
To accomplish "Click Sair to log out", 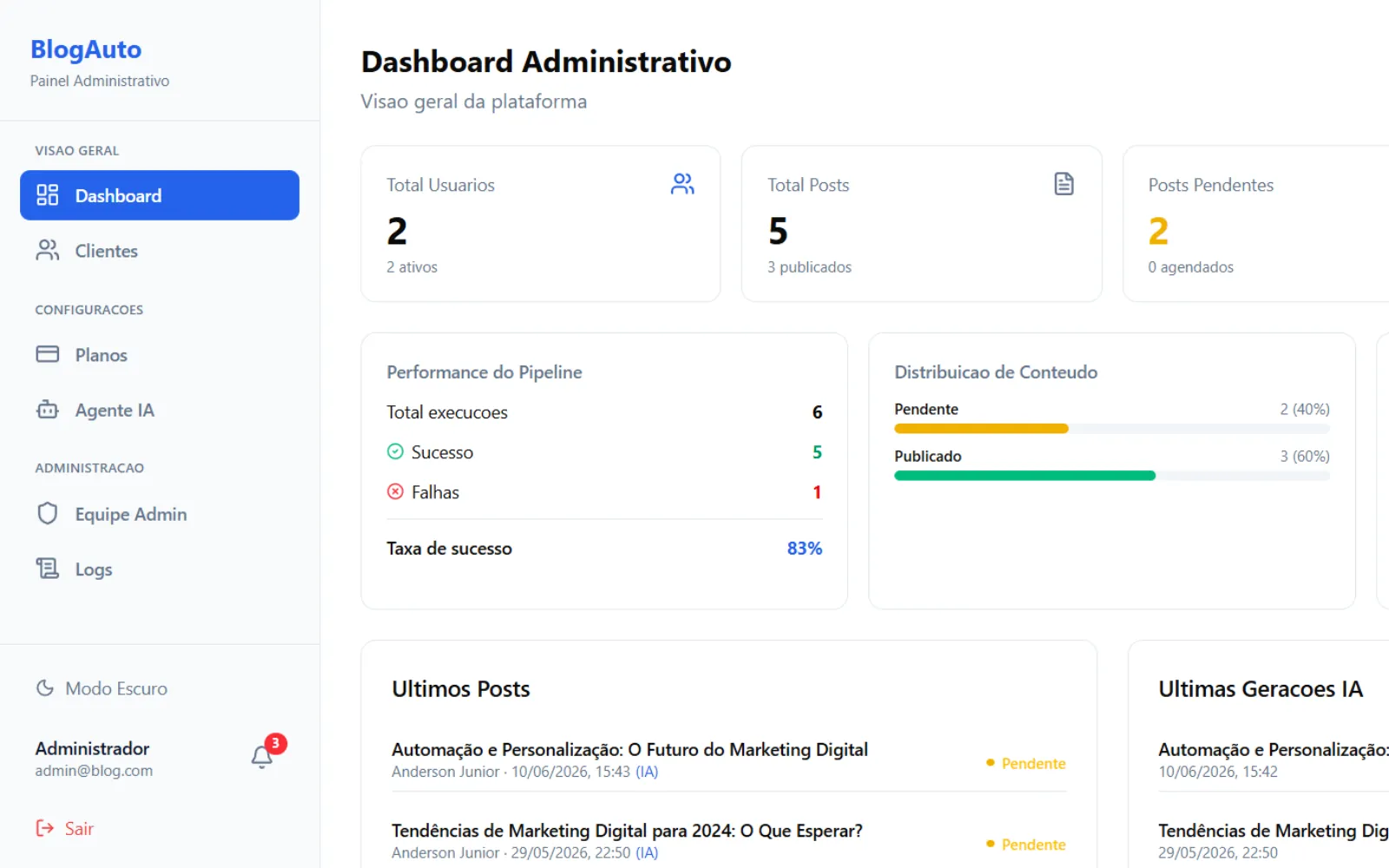I will [x=64, y=828].
